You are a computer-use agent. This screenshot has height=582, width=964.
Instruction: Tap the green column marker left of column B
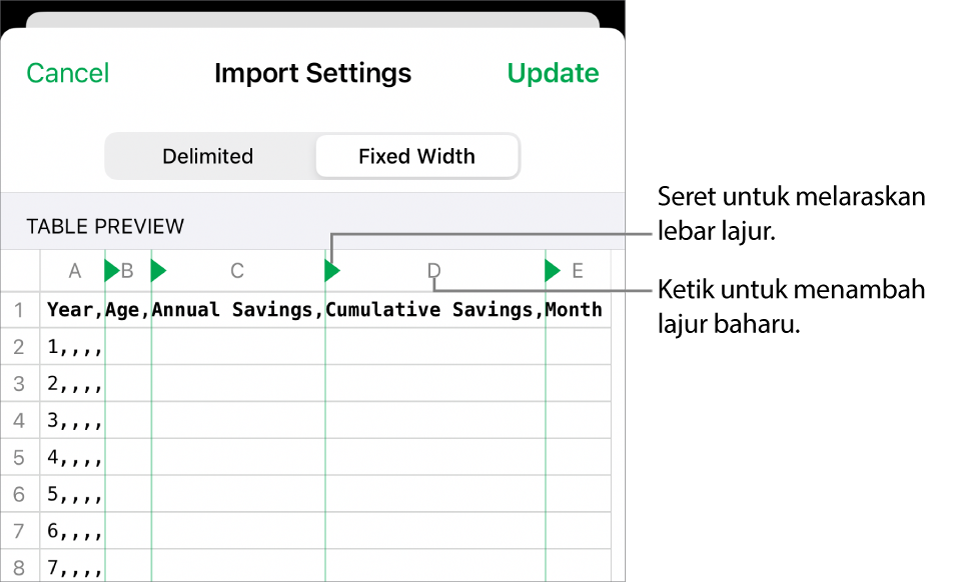click(110, 270)
